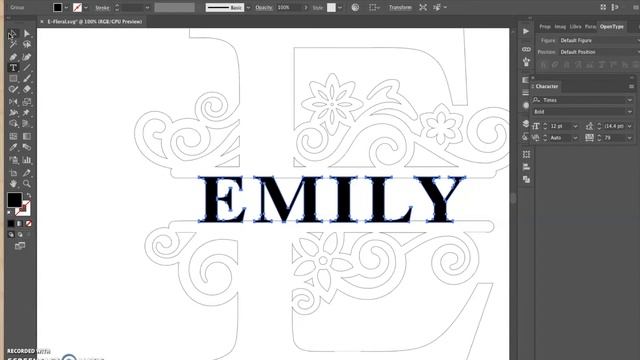Select the Column Graph tool
This screenshot has width=640, height=360.
click(27, 160)
